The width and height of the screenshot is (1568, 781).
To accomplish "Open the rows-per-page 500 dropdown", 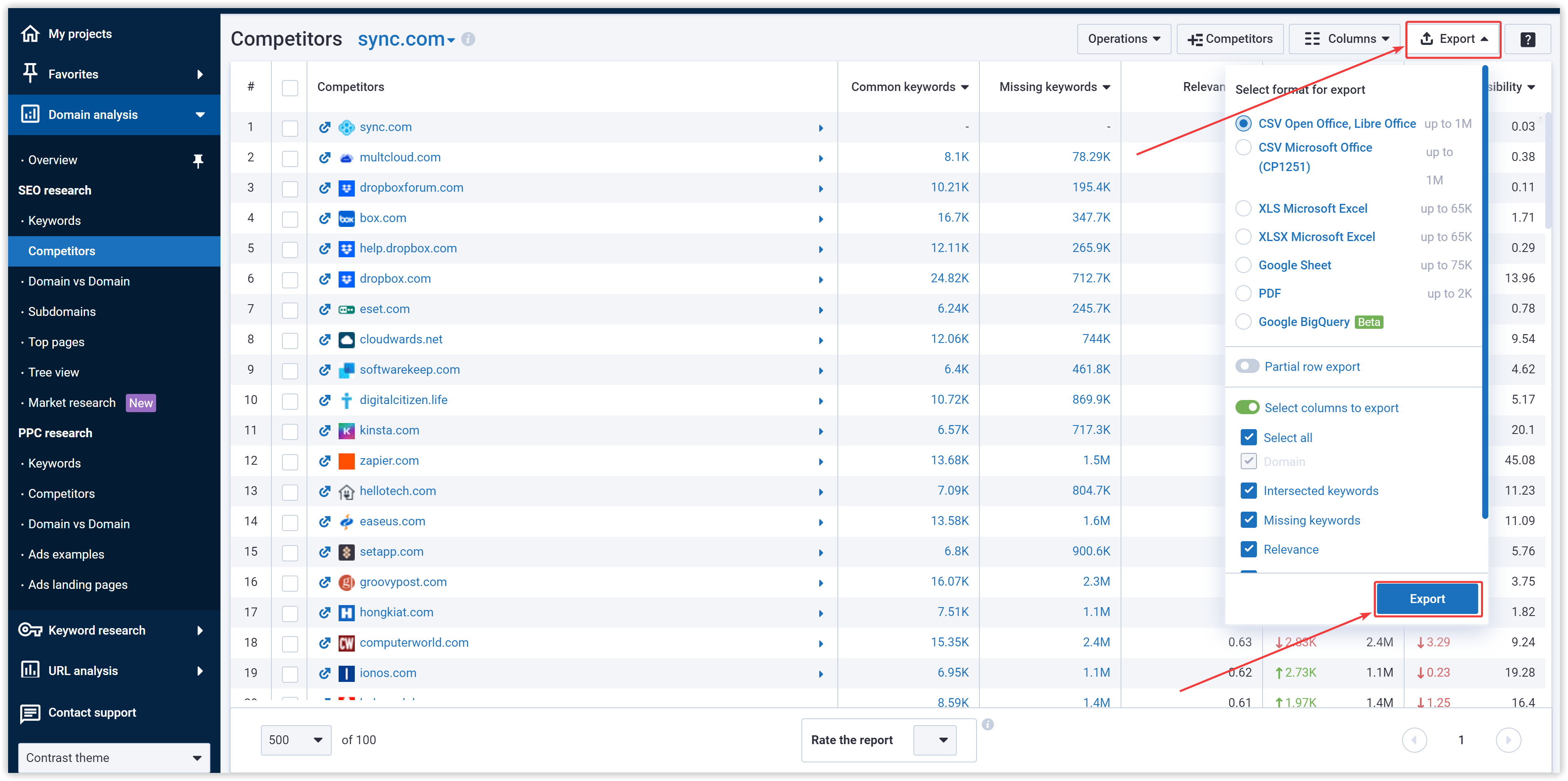I will point(296,740).
